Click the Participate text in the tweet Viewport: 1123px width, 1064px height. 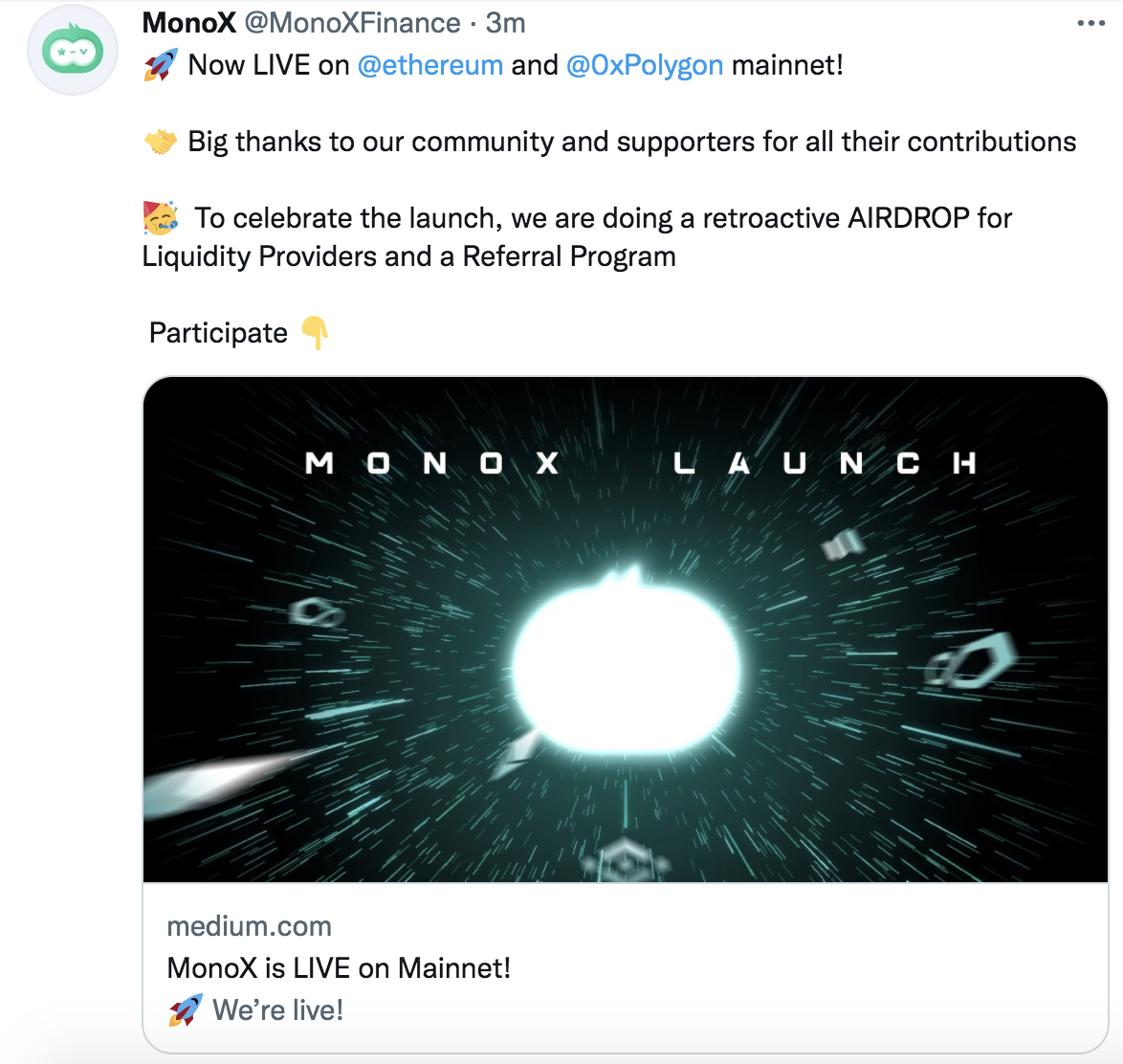click(218, 333)
